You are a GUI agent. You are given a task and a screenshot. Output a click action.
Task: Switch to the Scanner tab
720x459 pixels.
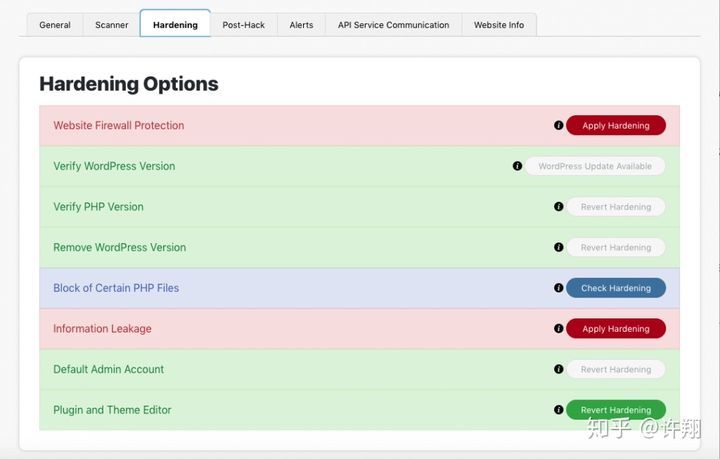pos(111,25)
